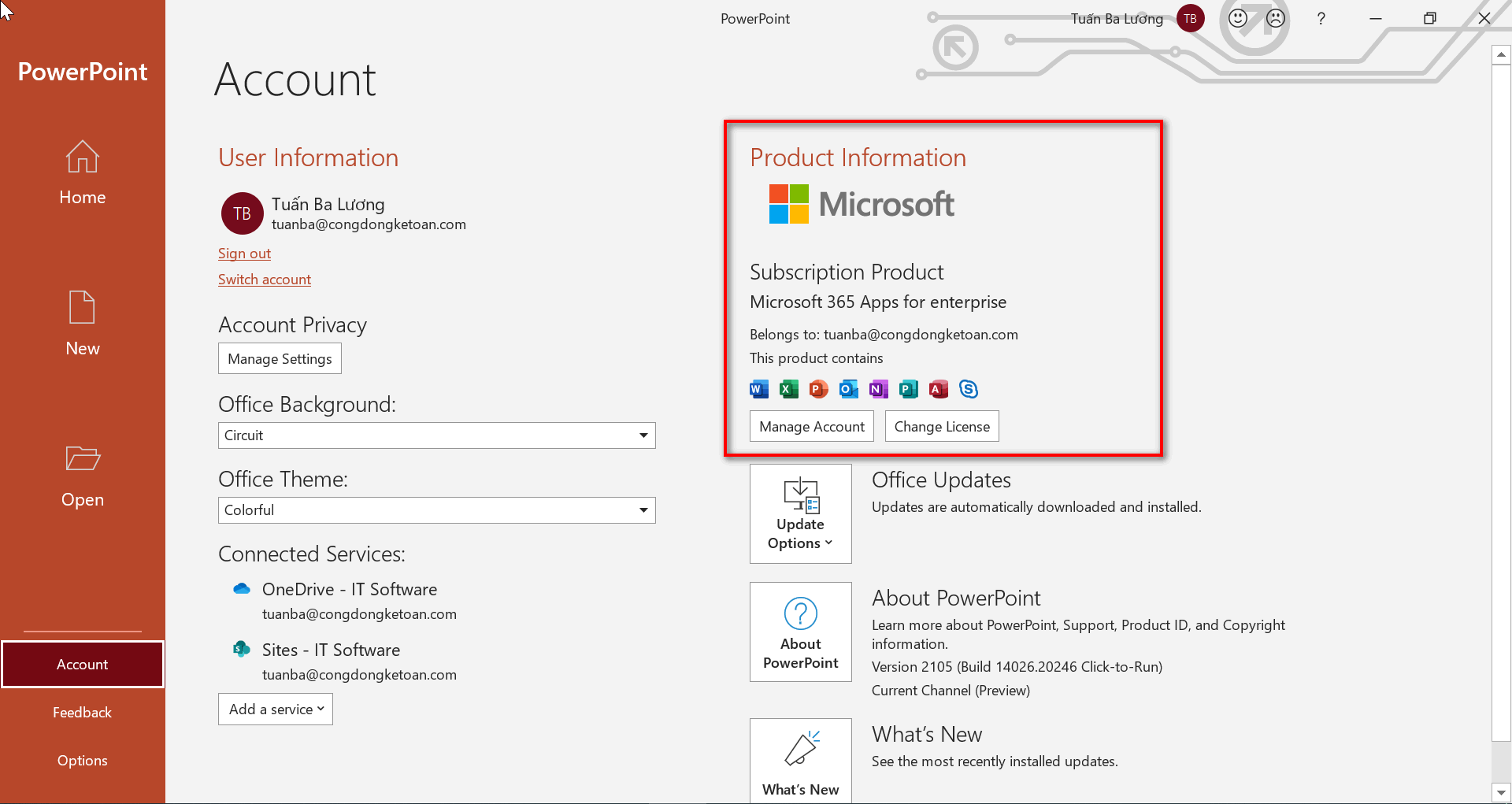The height and width of the screenshot is (804, 1512).
Task: Click the Outlook app icon
Action: (x=849, y=389)
